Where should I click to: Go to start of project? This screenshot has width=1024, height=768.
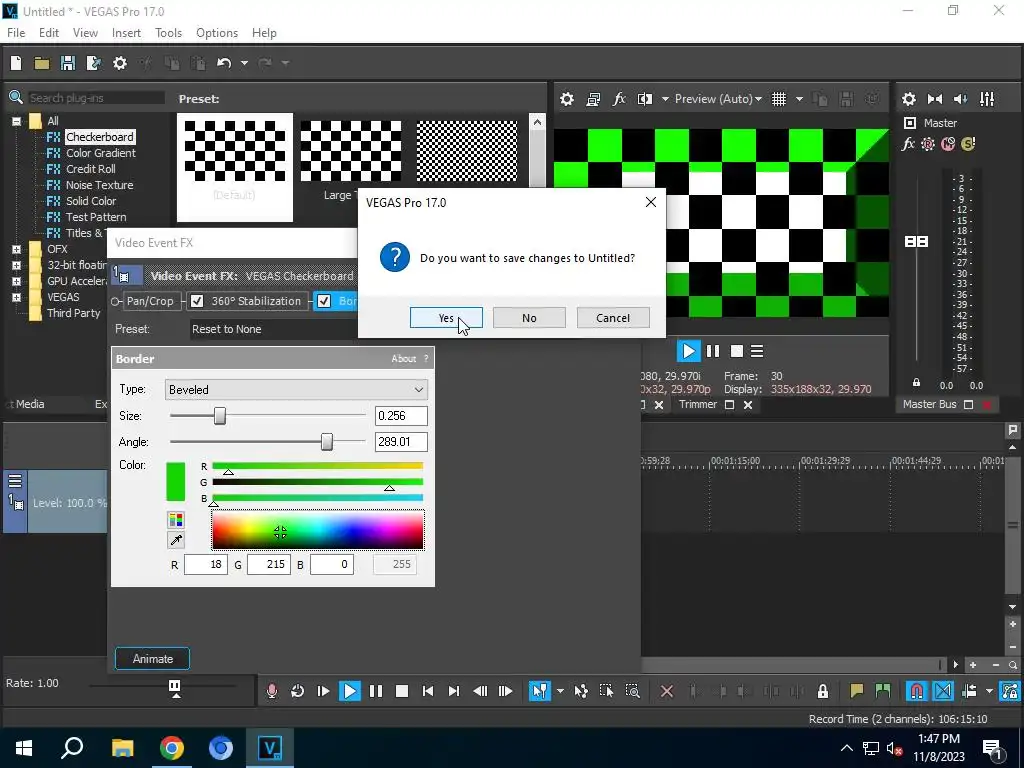click(428, 691)
